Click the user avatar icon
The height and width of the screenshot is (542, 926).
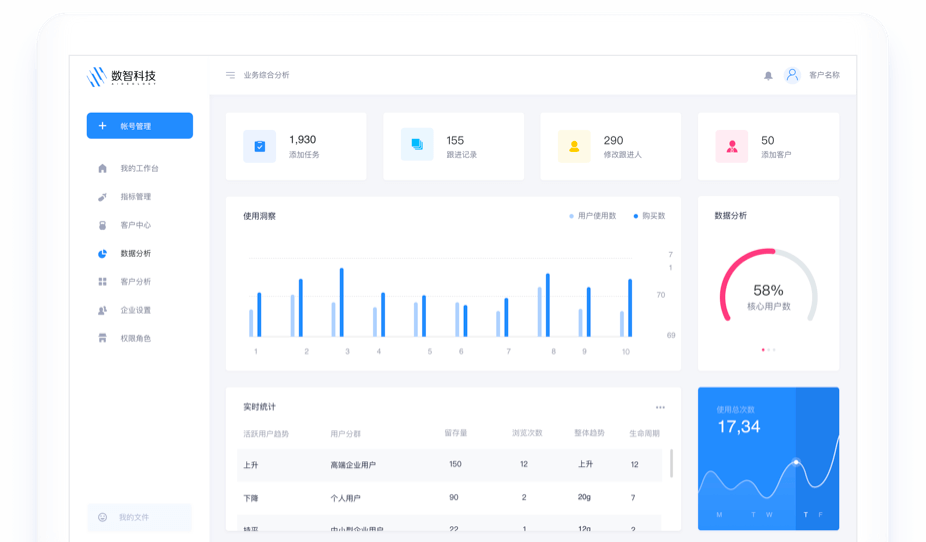[792, 75]
